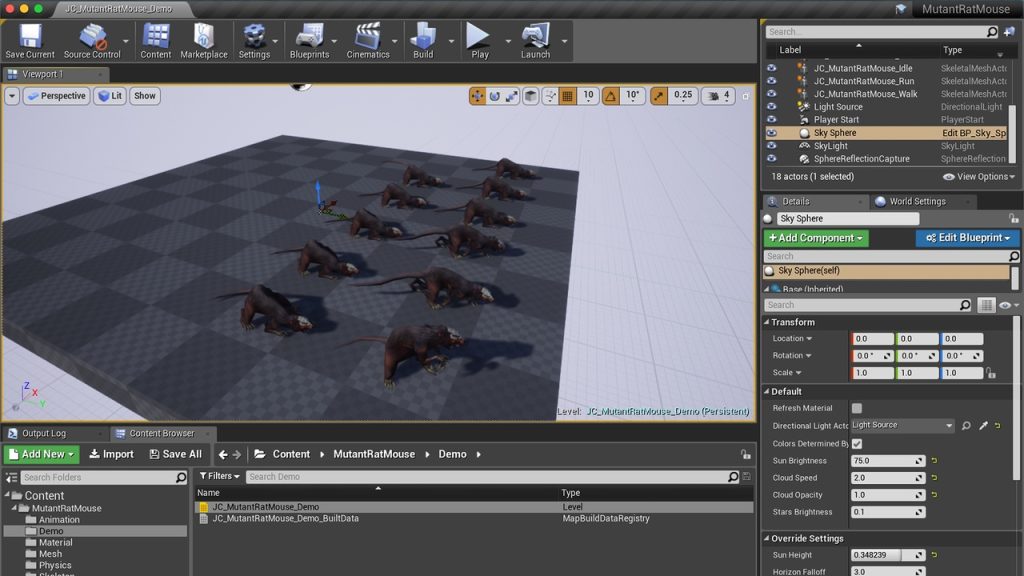The image size is (1024, 576).
Task: Toggle world/local coordinate system icon
Action: [x=530, y=96]
